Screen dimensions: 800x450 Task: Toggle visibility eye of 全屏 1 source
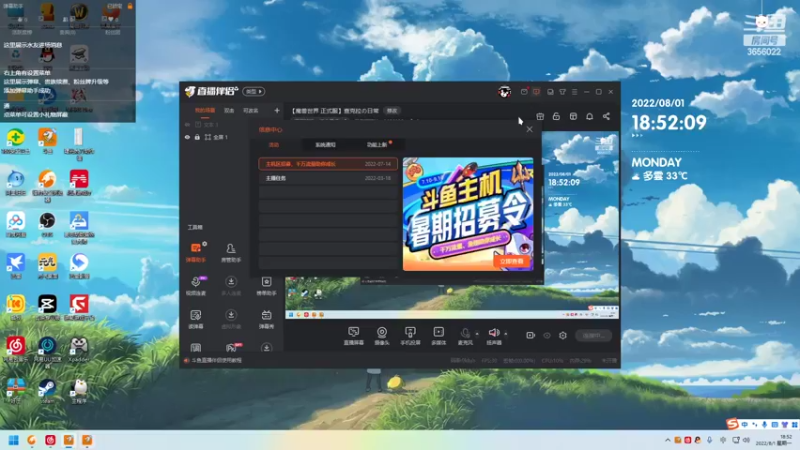tap(187, 137)
